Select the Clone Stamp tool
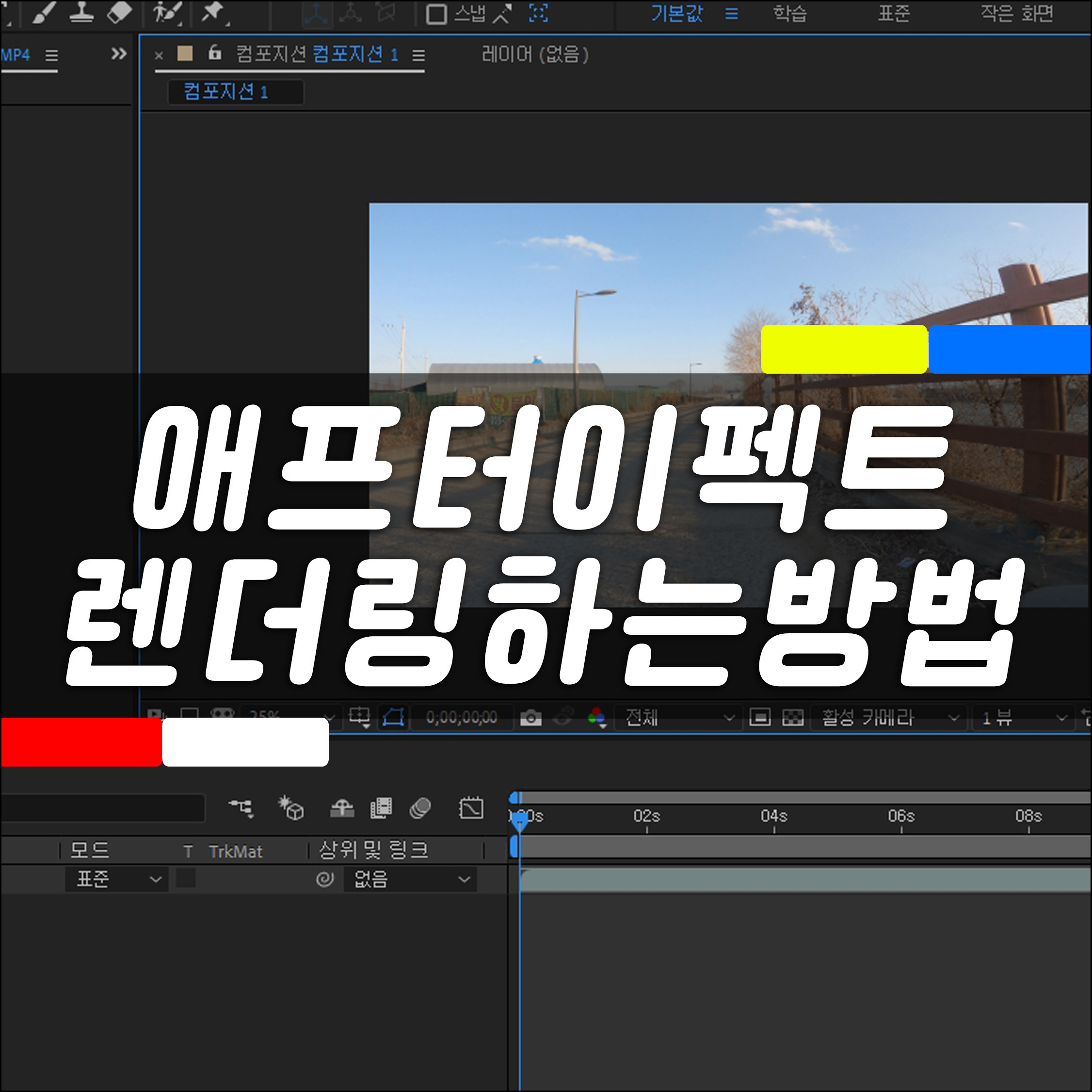 click(81, 13)
